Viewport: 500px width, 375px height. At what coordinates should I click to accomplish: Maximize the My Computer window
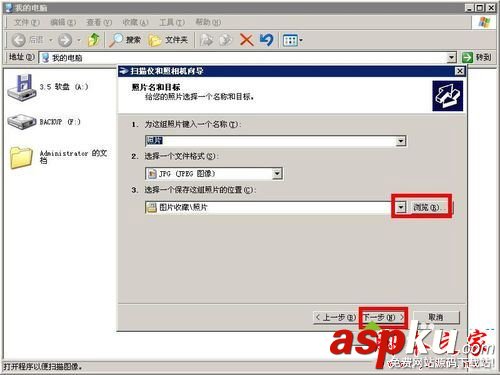pos(479,8)
